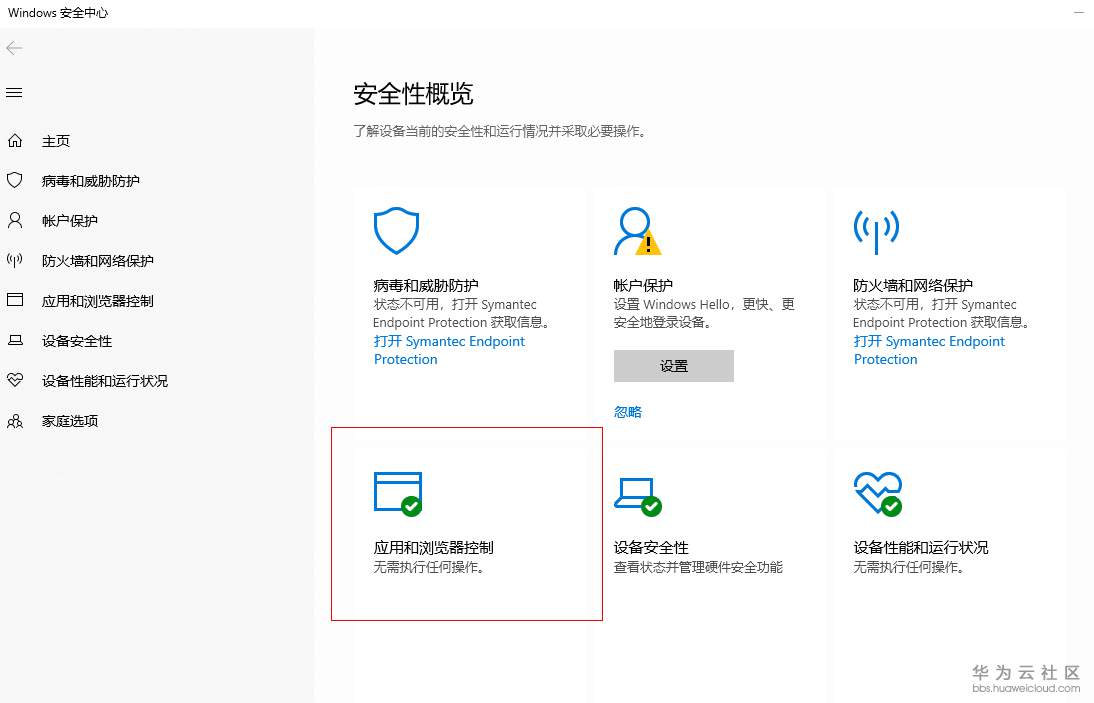Click the firewall antenna icon in sidebar
This screenshot has width=1094, height=703.
[15, 261]
